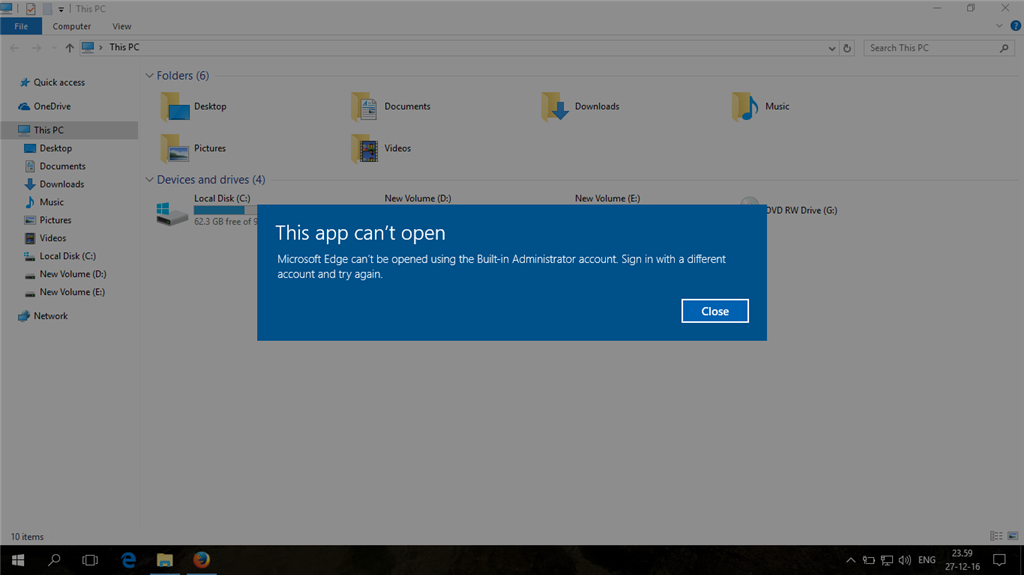Go back using the Back arrow
The height and width of the screenshot is (575, 1024).
click(14, 48)
